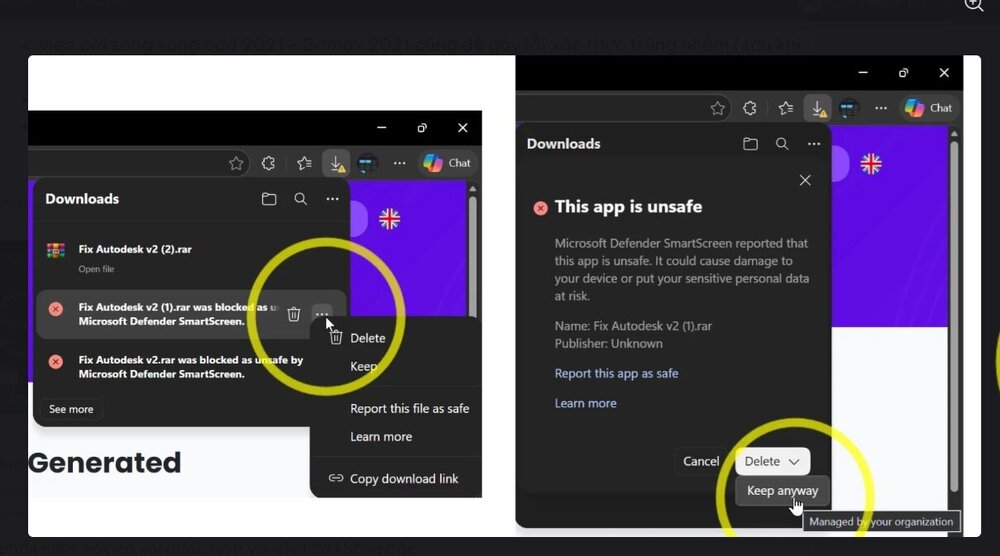Choose Keep in the context menu
The height and width of the screenshot is (556, 1000).
pyautogui.click(x=363, y=367)
